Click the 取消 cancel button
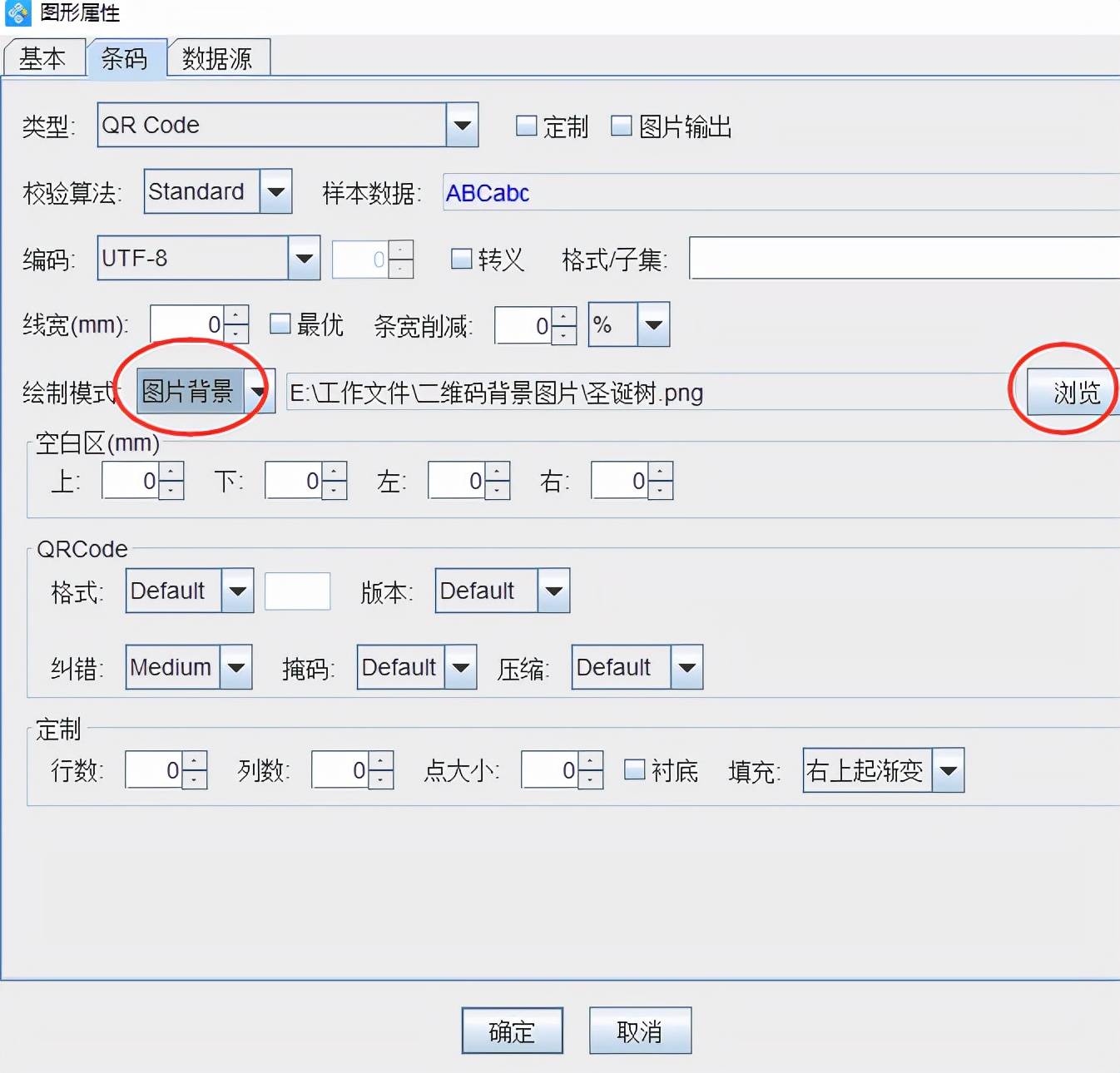 click(640, 1031)
